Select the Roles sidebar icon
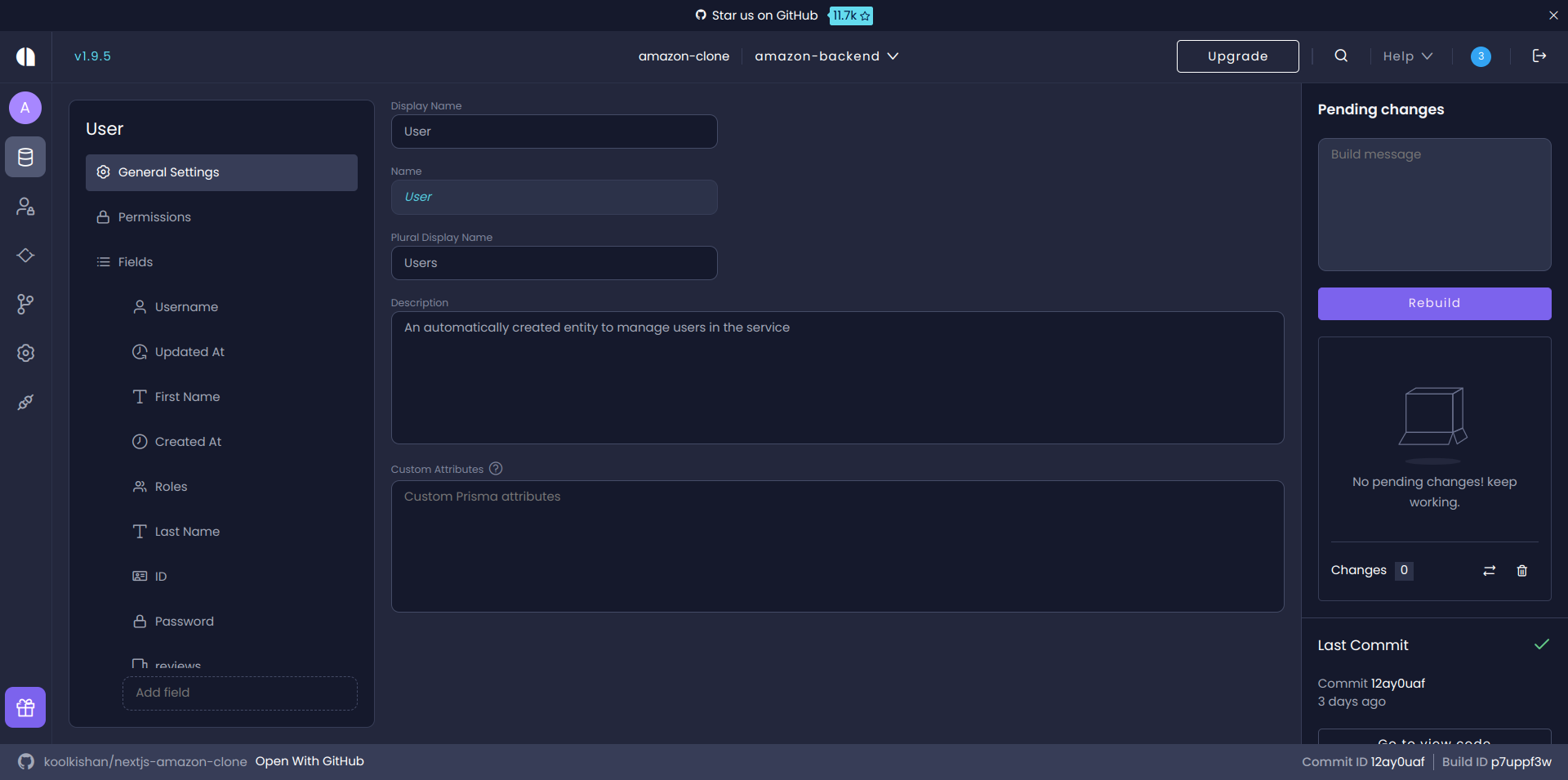The height and width of the screenshot is (780, 1568). coord(25,207)
